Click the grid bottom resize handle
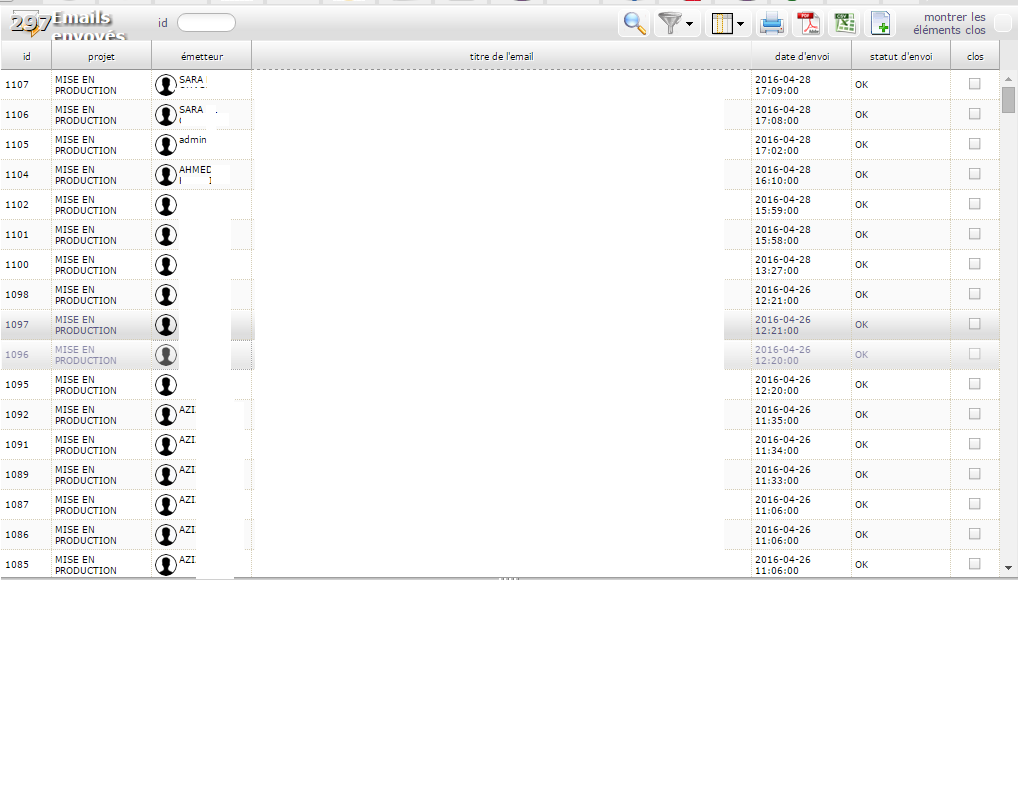Image resolution: width=1018 pixels, height=799 pixels. tap(509, 579)
